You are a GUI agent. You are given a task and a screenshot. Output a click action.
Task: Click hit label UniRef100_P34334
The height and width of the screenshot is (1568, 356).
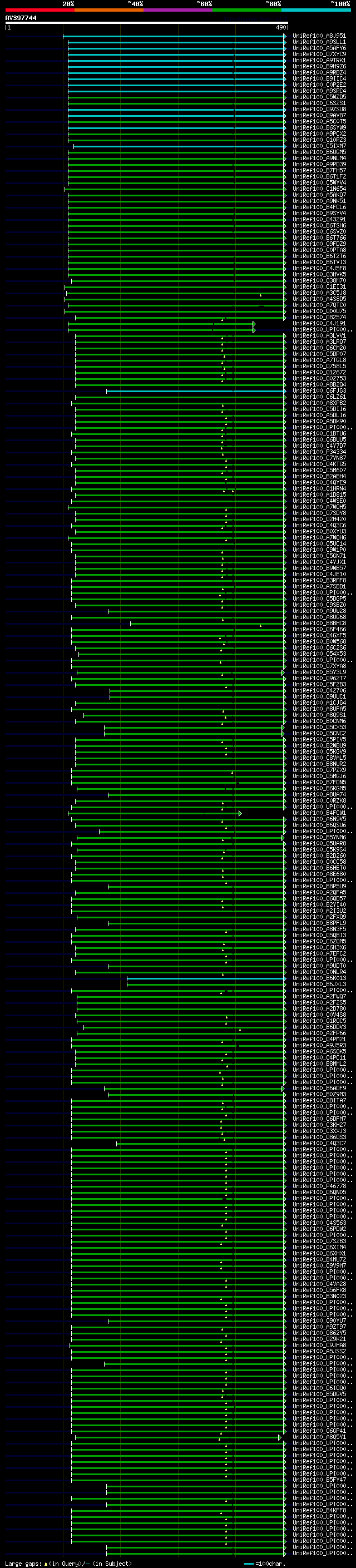319,452
